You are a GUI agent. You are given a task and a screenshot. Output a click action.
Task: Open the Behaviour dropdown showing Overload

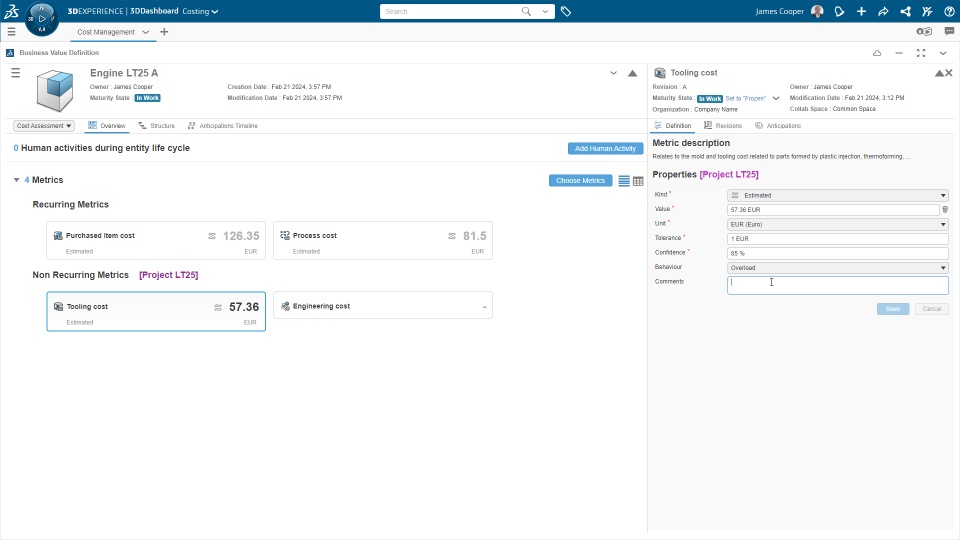[838, 268]
